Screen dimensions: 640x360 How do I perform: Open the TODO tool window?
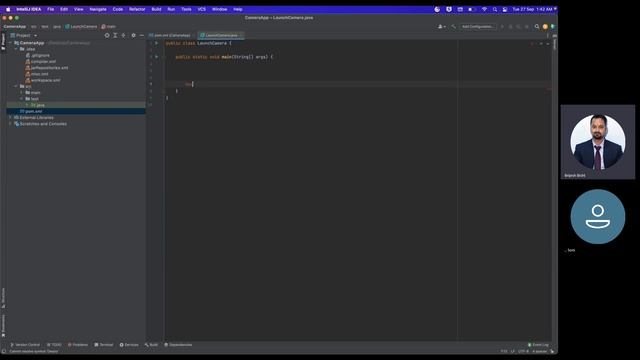(54, 345)
